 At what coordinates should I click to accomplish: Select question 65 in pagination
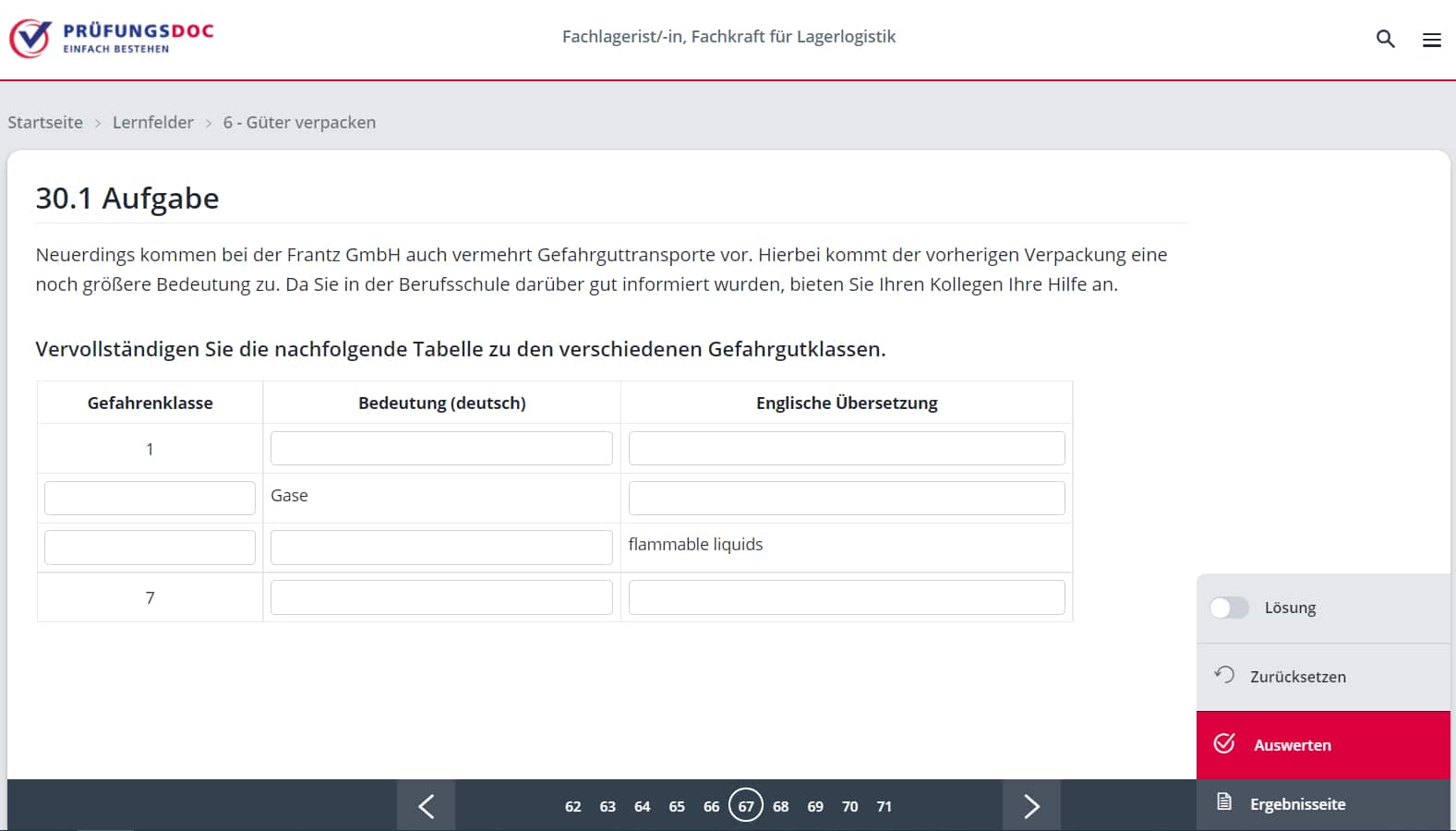click(677, 807)
